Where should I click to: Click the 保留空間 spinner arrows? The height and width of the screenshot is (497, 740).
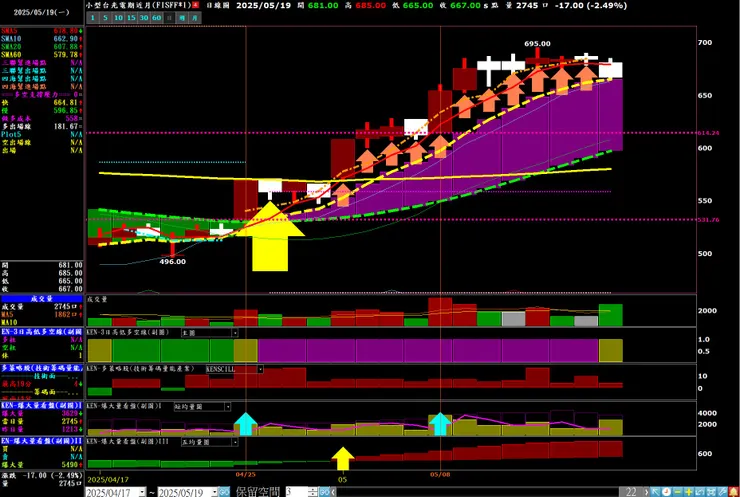[x=312, y=492]
